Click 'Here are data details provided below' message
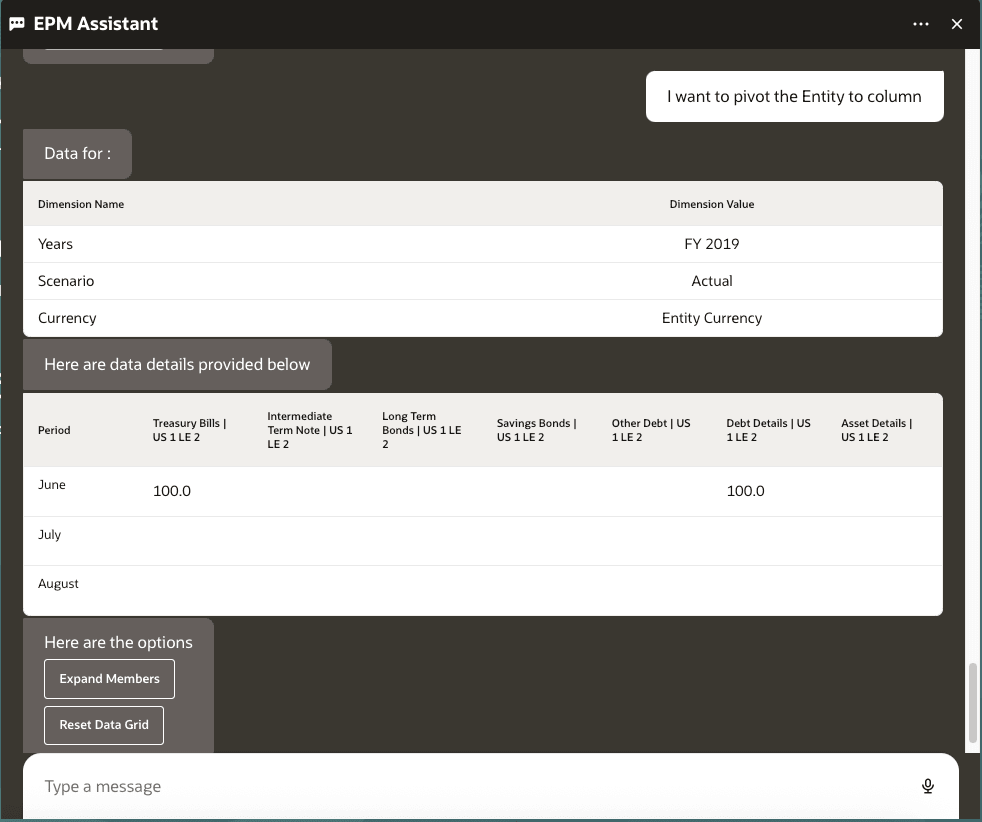The image size is (982, 822). pos(177,364)
